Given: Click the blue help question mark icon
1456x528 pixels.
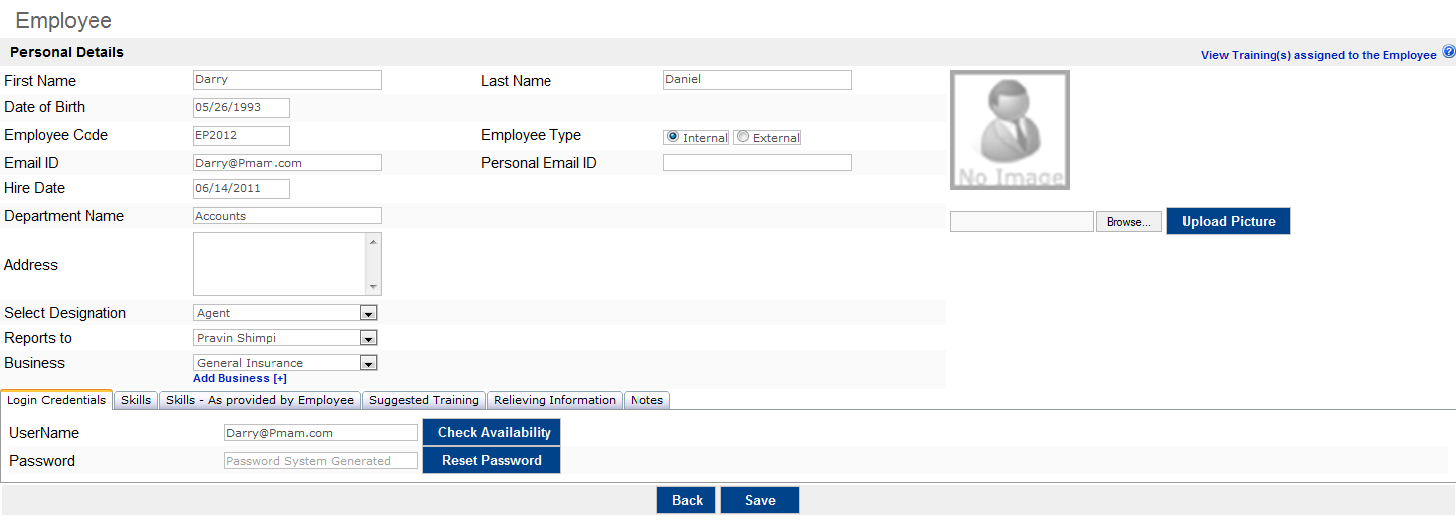Looking at the screenshot, I should click(x=1448, y=52).
